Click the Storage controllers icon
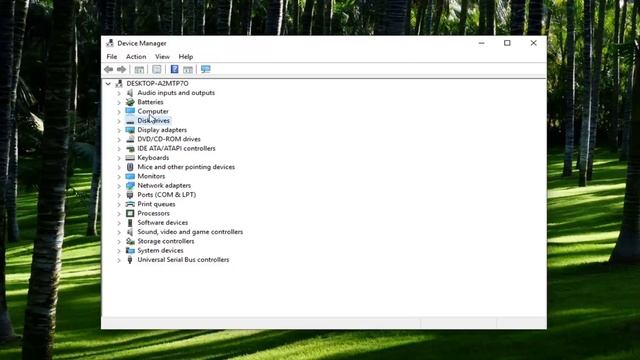640x360 pixels. [130, 241]
